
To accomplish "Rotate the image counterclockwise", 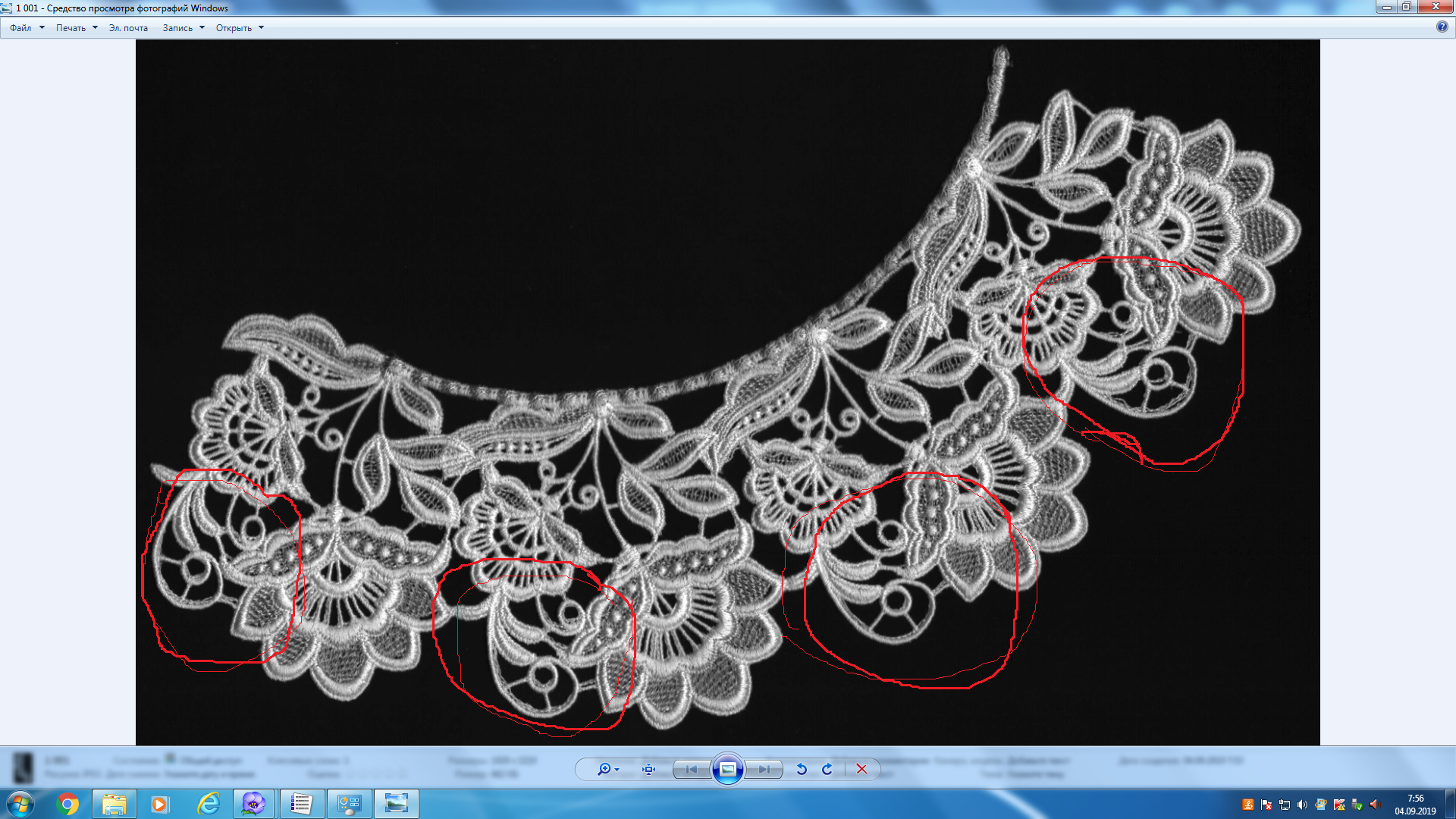I will tap(802, 769).
